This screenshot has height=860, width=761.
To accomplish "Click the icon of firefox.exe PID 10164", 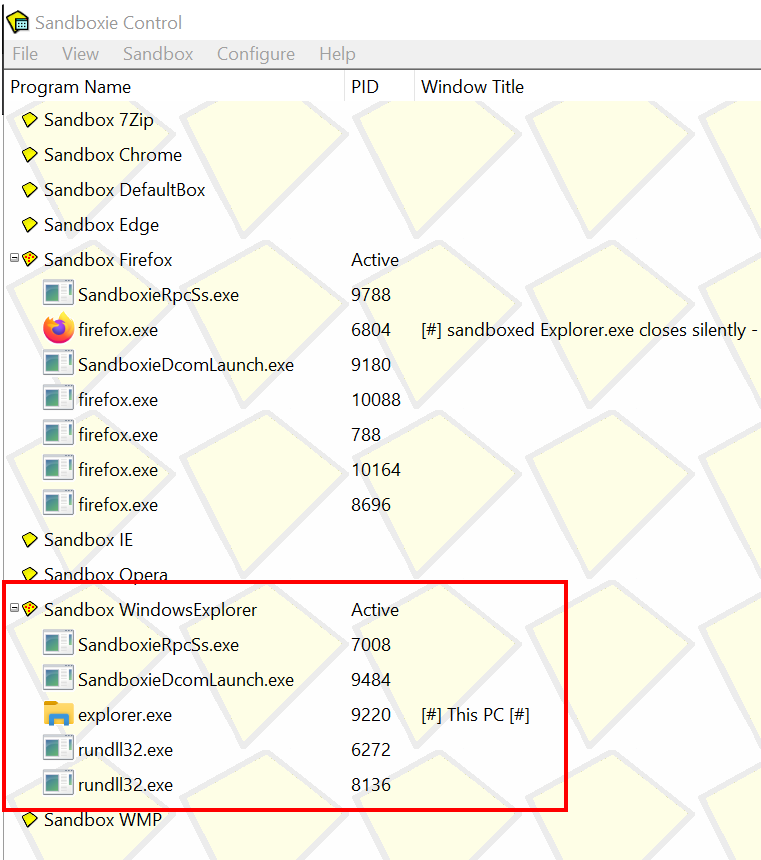I will (58, 468).
